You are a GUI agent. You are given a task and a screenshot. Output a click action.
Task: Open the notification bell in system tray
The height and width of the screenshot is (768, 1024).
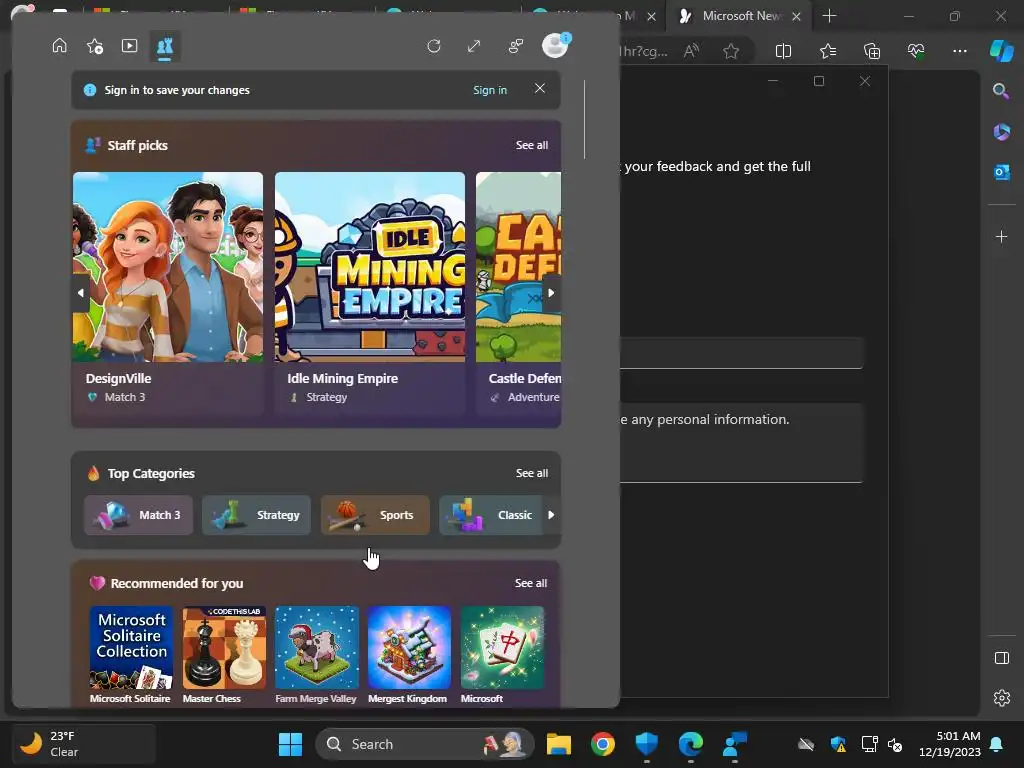pyautogui.click(x=997, y=744)
